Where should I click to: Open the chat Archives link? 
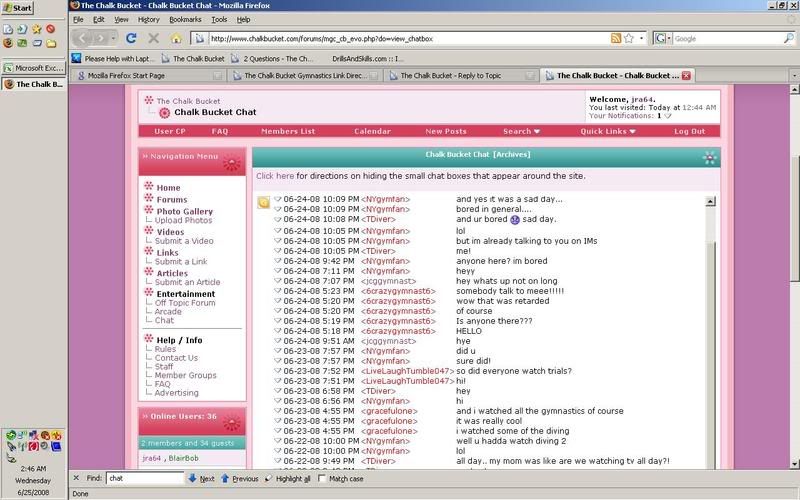point(512,154)
